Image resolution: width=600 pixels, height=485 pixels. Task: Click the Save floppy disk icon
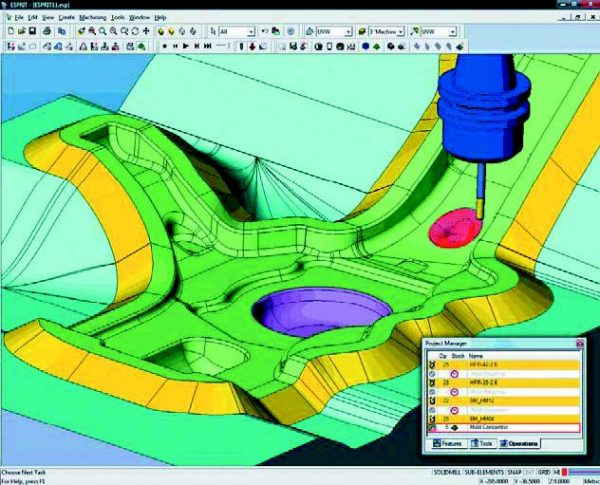click(33, 31)
